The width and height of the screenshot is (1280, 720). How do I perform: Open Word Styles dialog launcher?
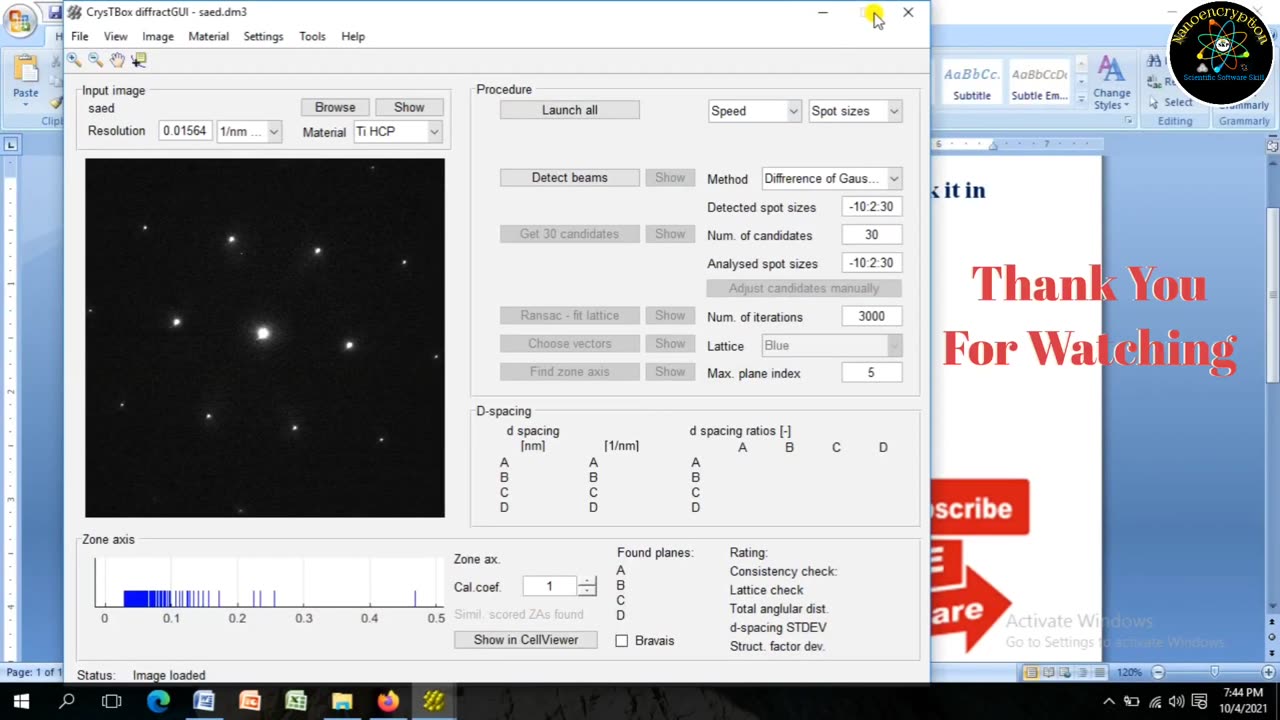(x=1128, y=121)
